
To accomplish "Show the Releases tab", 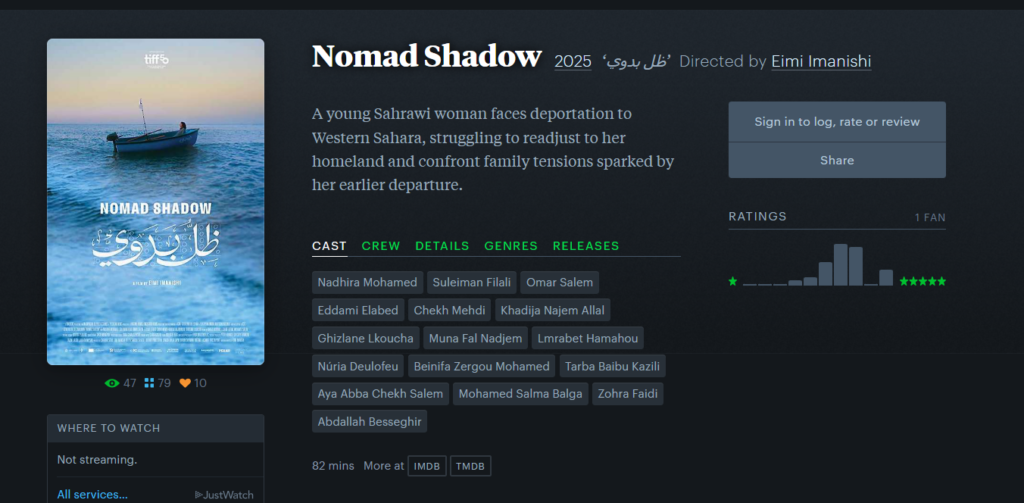I will [x=586, y=246].
